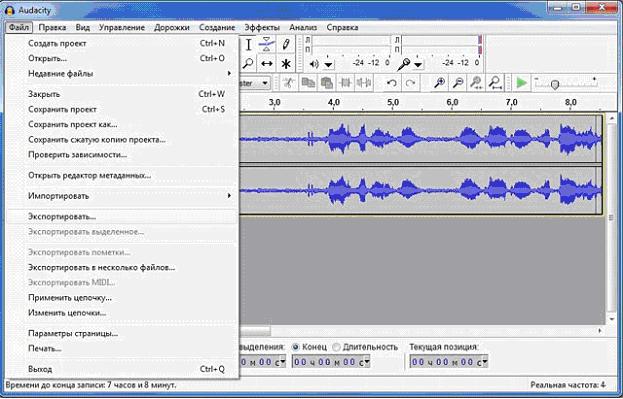Adjust the playback speed slider knob
The width and height of the screenshot is (623, 399).
(x=555, y=85)
